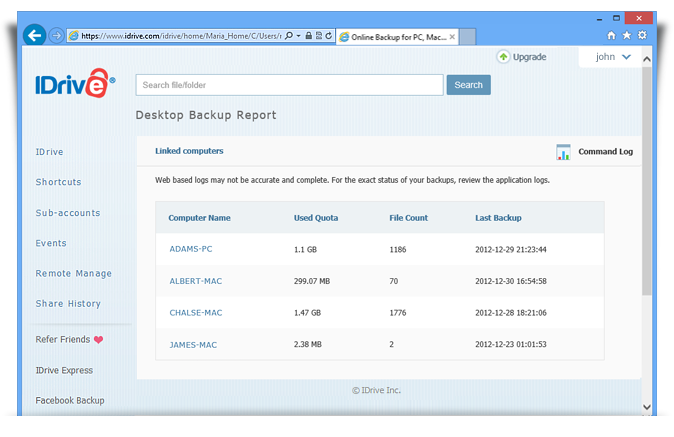
Task: Click the browser back arrow button
Action: click(x=35, y=35)
